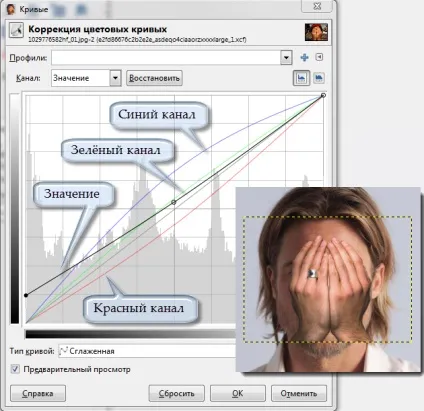Add current settings to favorites with plus icon
Viewport: 424px width, 411px height.
304,58
